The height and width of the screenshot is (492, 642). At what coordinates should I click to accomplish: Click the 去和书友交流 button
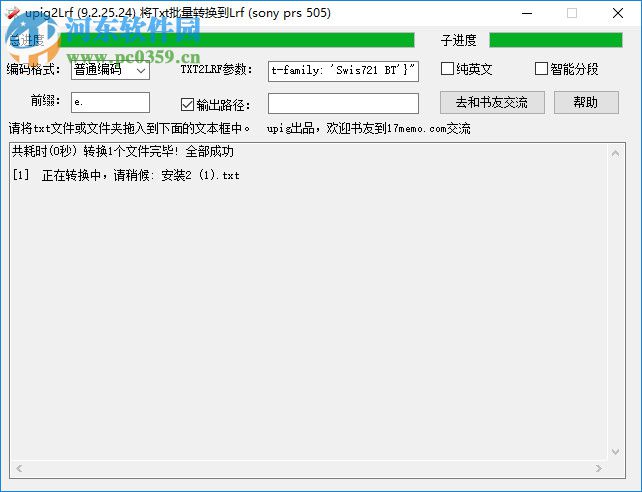[x=492, y=102]
